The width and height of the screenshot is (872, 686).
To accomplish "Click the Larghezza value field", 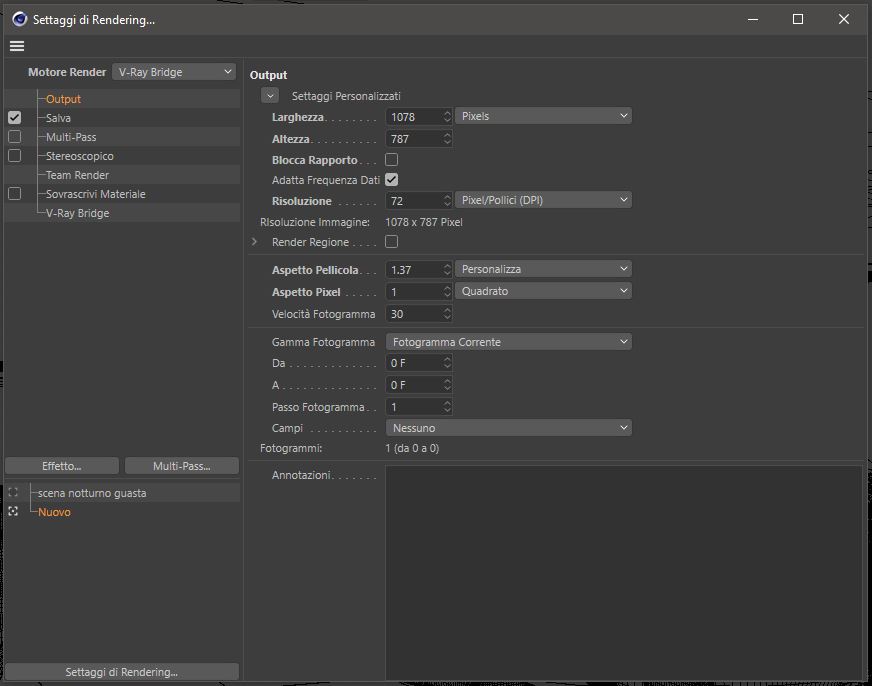I will coord(414,117).
